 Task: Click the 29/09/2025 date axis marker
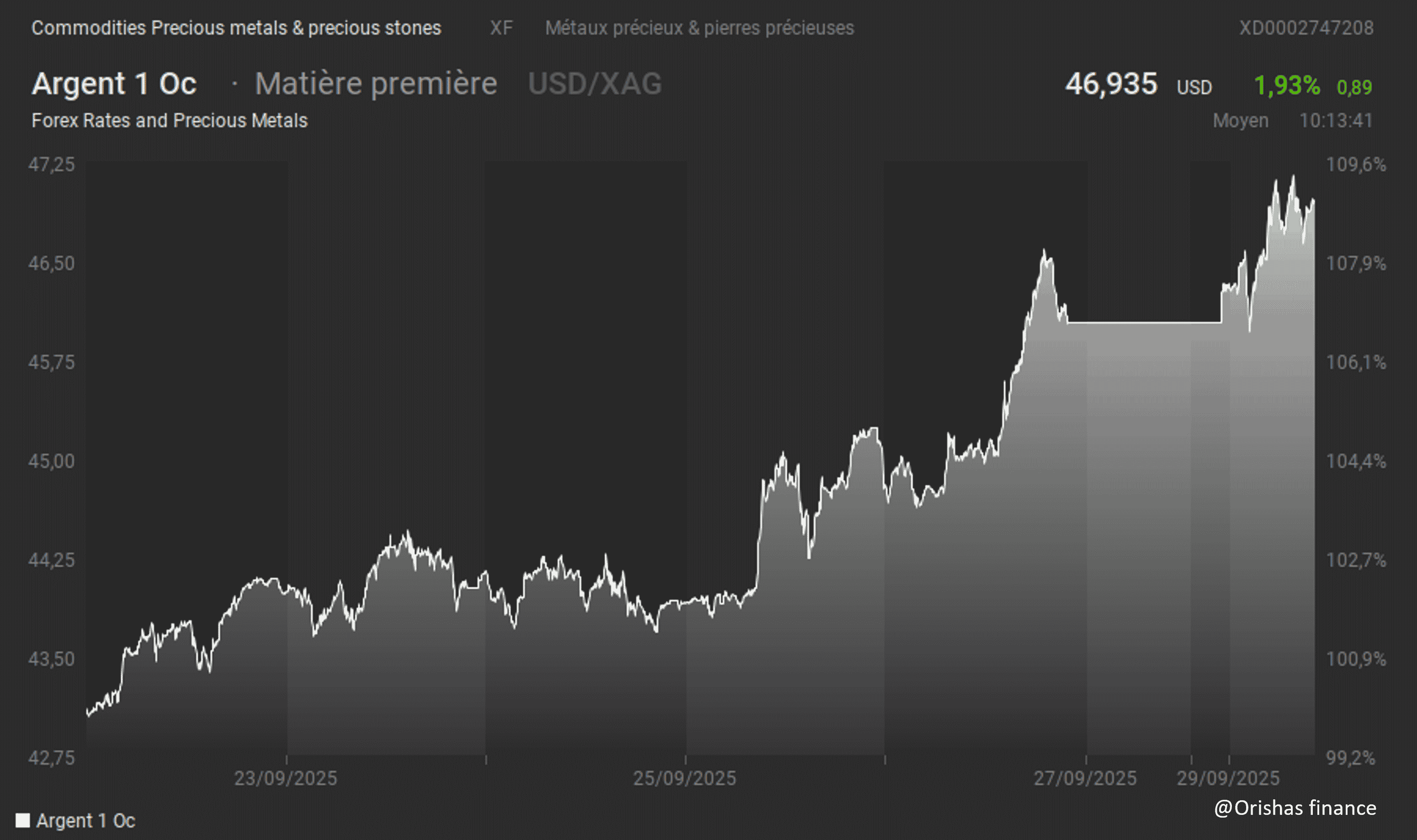(1228, 778)
